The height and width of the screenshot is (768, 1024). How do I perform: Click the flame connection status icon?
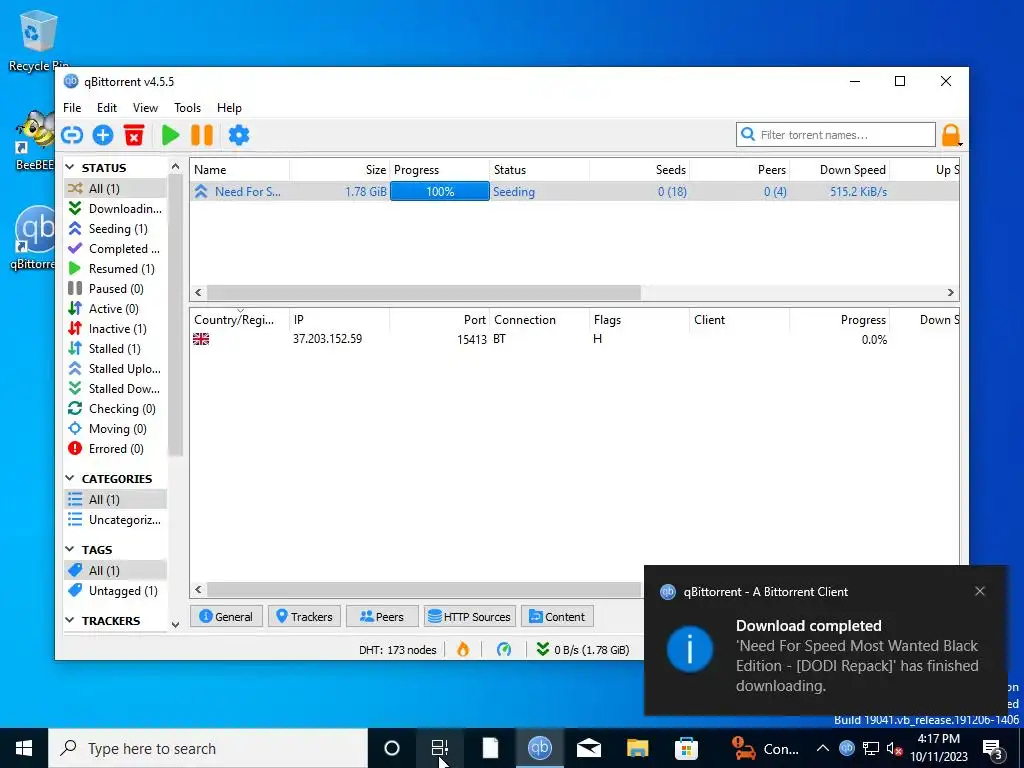point(463,649)
